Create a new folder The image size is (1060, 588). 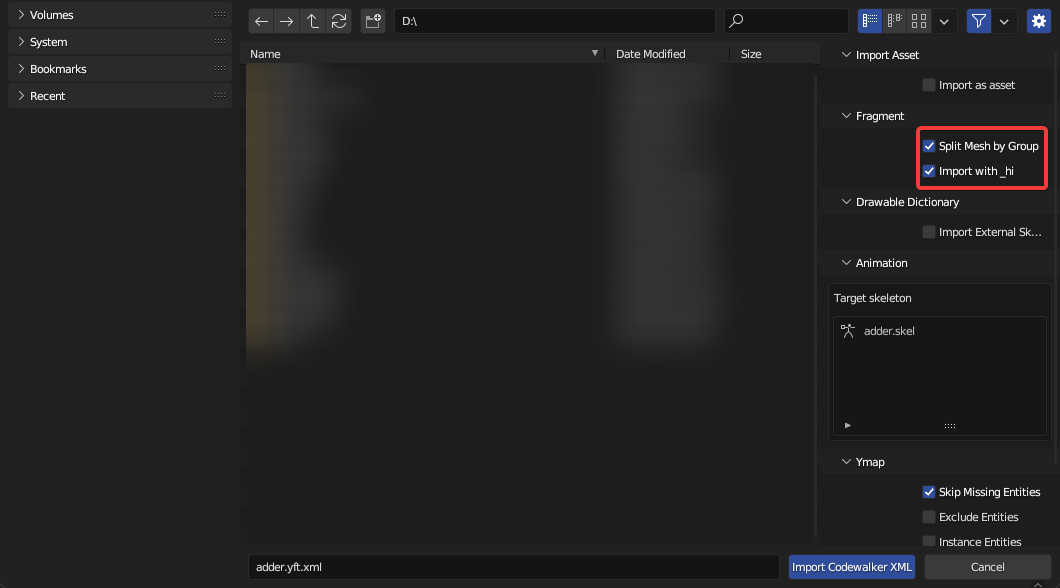tap(373, 21)
